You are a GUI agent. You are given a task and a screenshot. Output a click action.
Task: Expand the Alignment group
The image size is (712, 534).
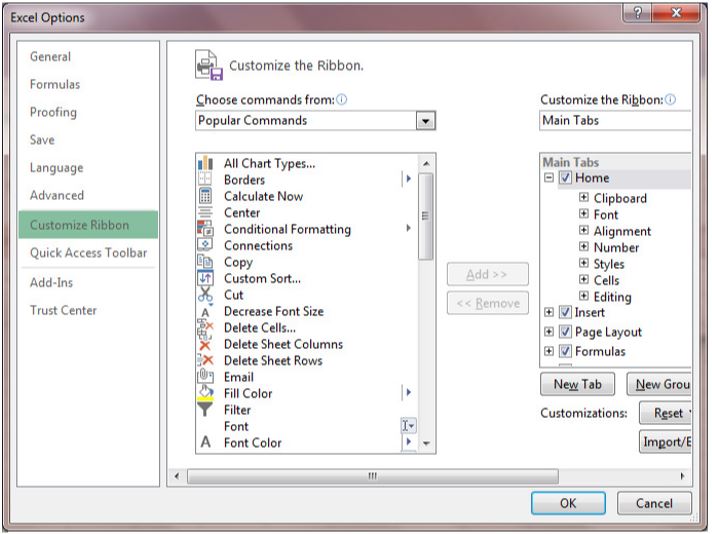[x=583, y=230]
